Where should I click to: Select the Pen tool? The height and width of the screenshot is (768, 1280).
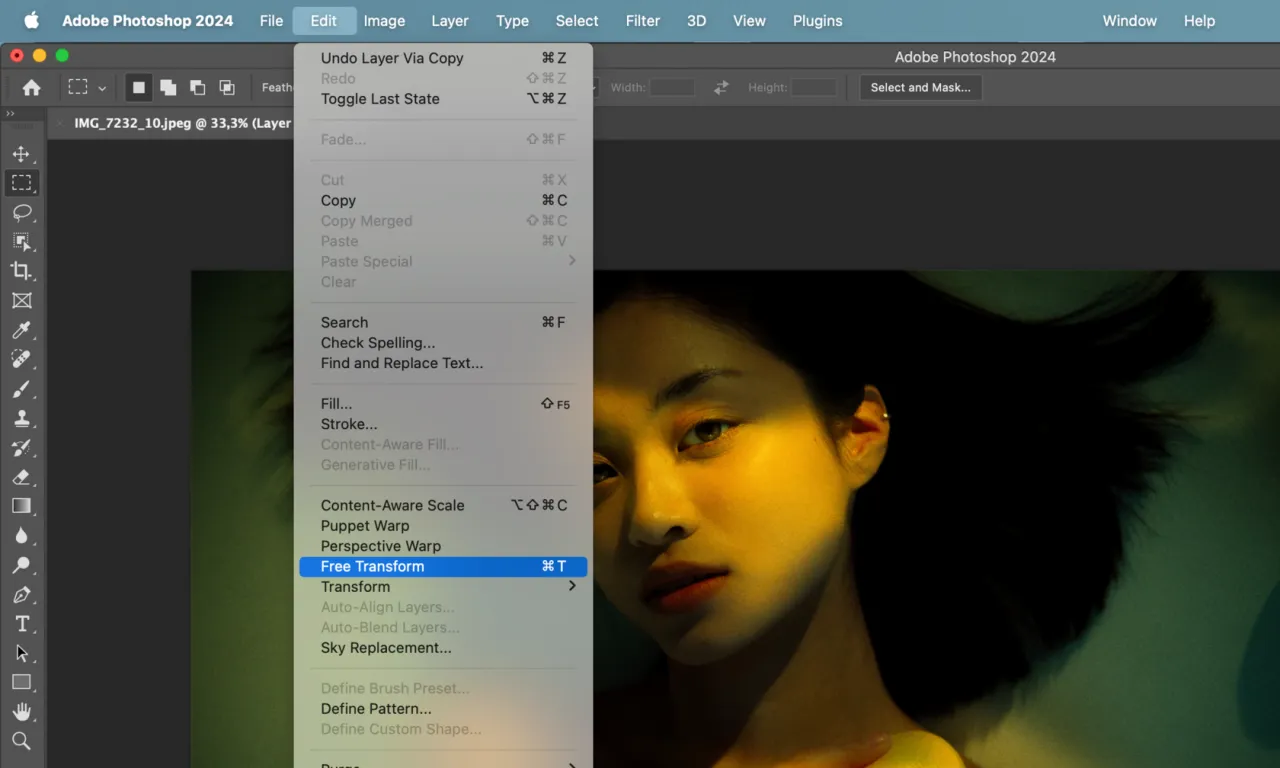pyautogui.click(x=21, y=594)
